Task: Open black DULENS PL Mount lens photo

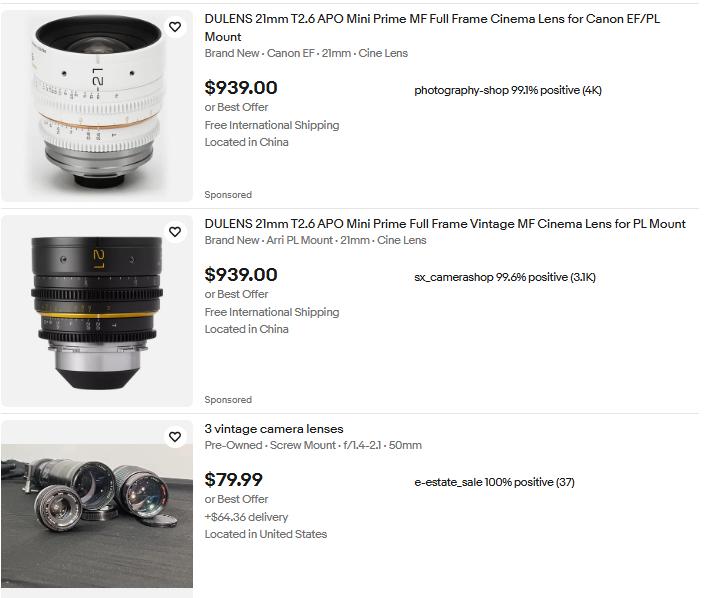Action: [x=97, y=311]
